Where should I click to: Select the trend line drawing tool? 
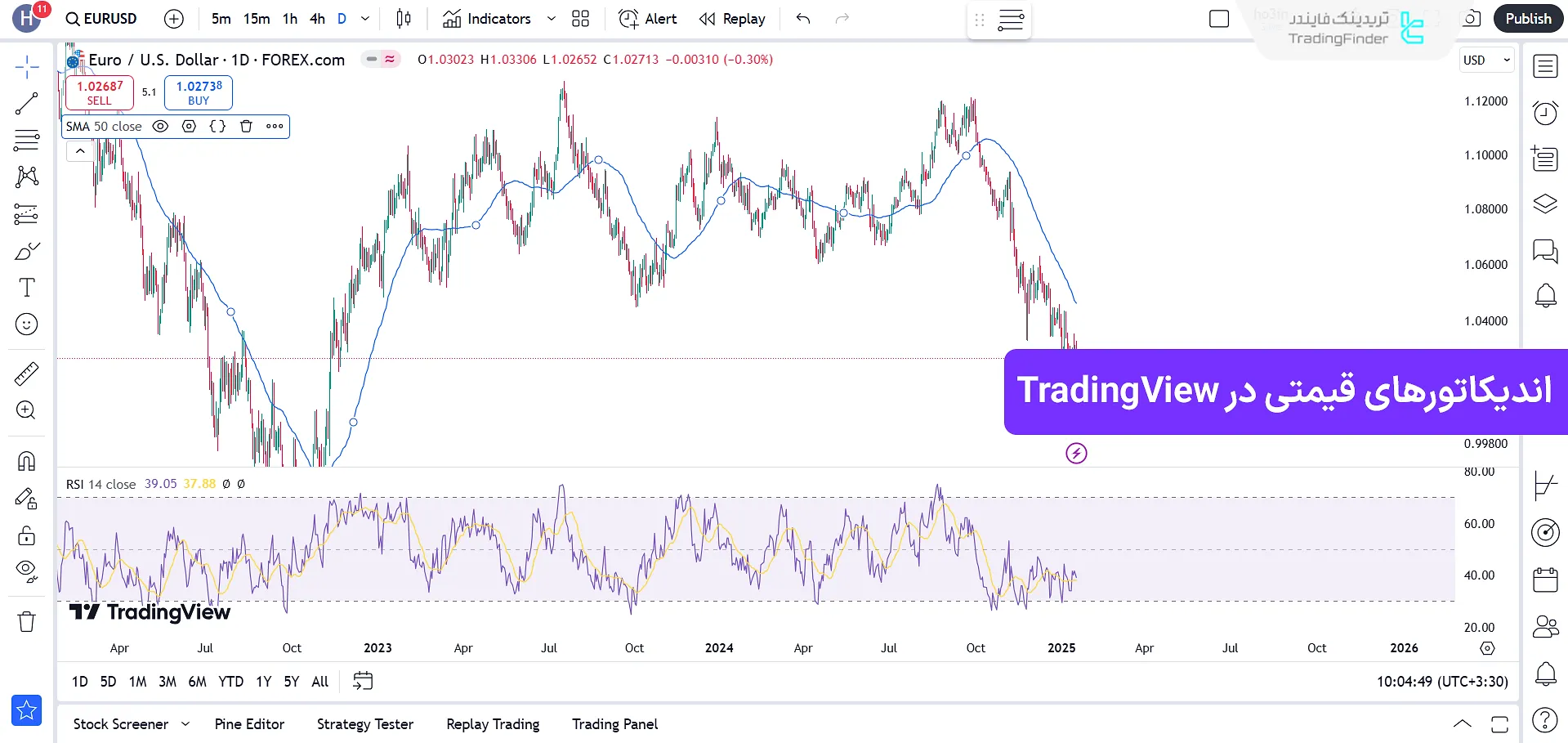pyautogui.click(x=26, y=104)
